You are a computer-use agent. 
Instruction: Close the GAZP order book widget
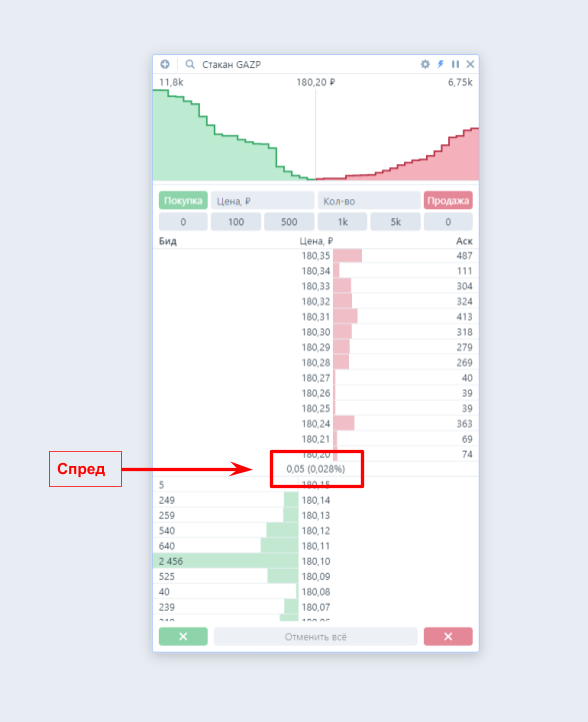[470, 64]
